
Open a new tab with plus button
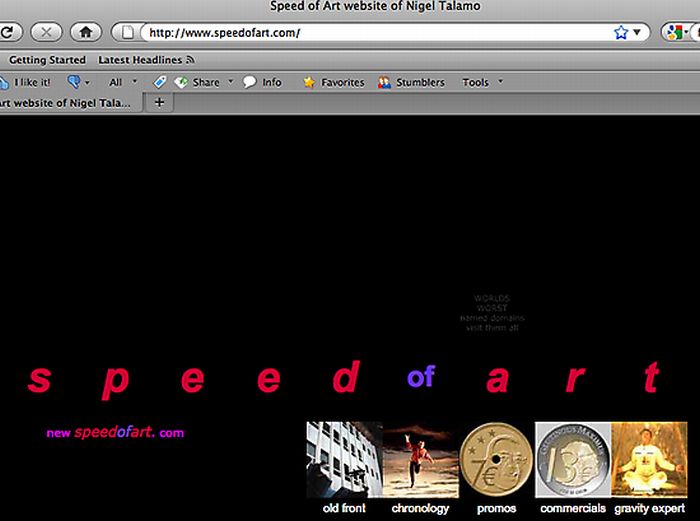[159, 103]
